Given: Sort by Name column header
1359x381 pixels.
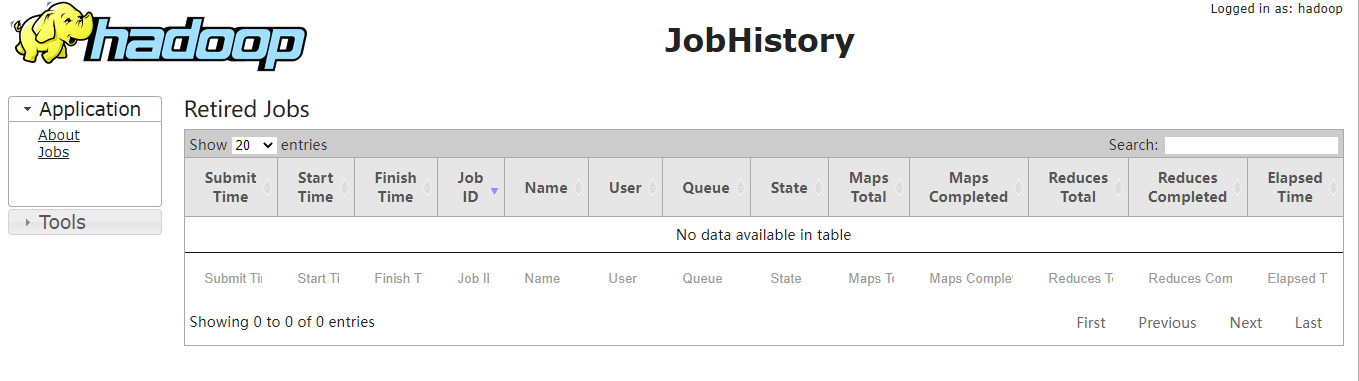Looking at the screenshot, I should point(546,187).
